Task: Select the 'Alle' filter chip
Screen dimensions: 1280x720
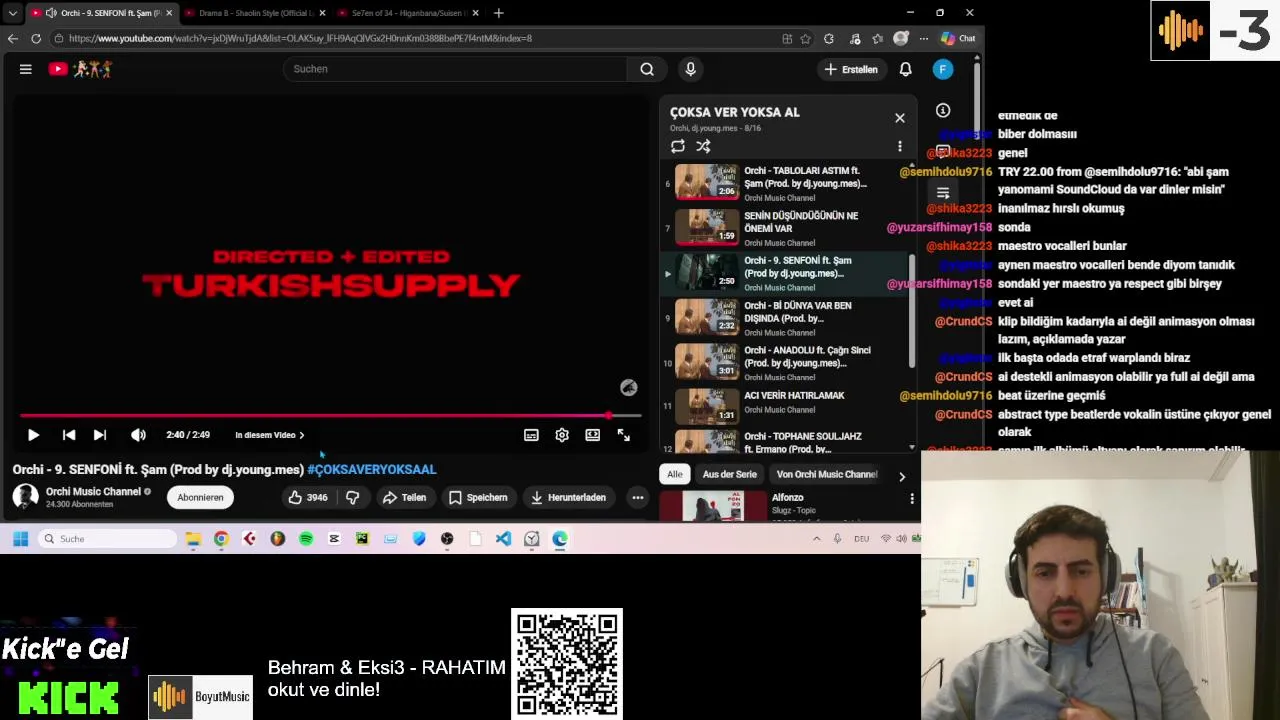Action: click(x=675, y=474)
